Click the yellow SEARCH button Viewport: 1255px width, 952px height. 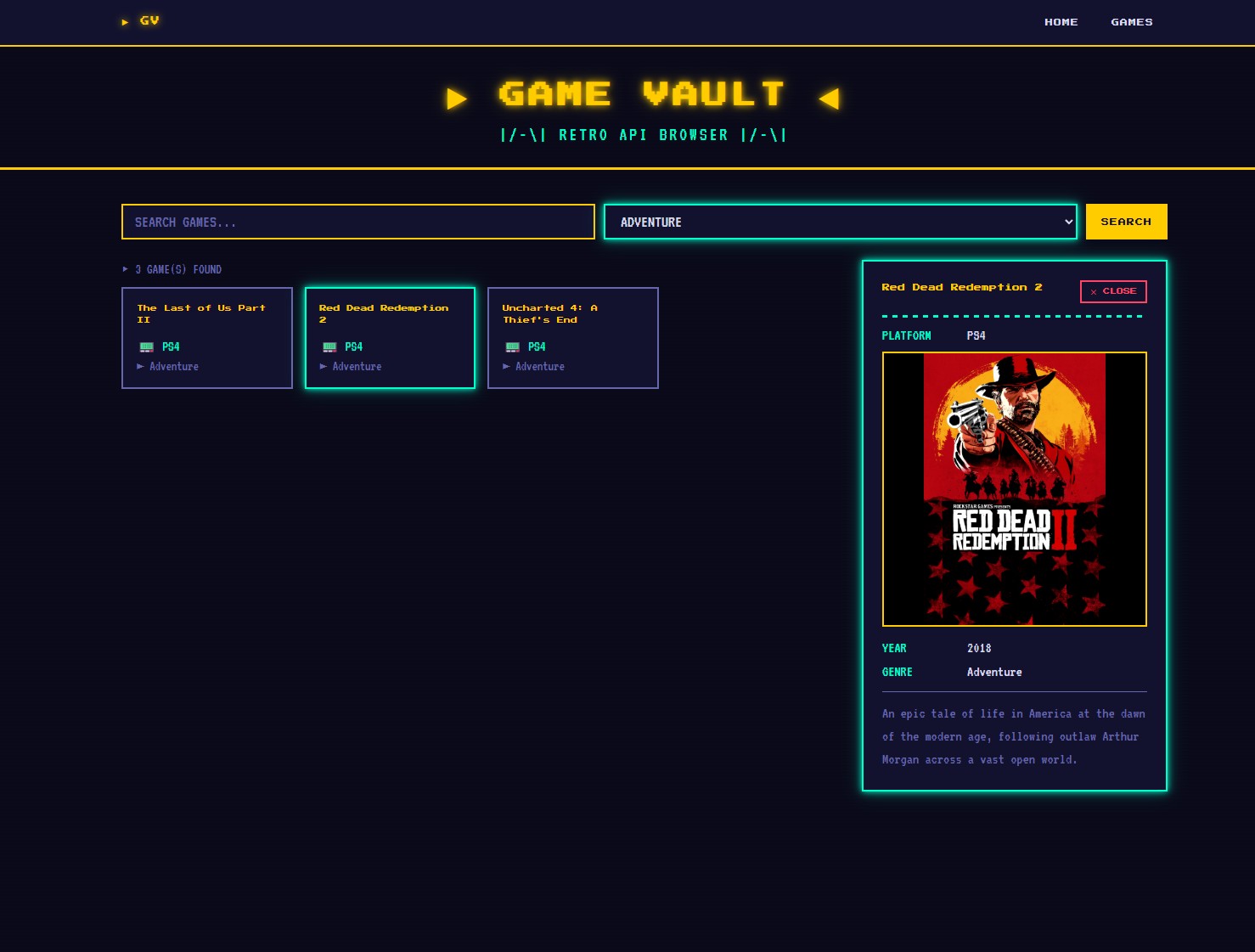point(1126,222)
